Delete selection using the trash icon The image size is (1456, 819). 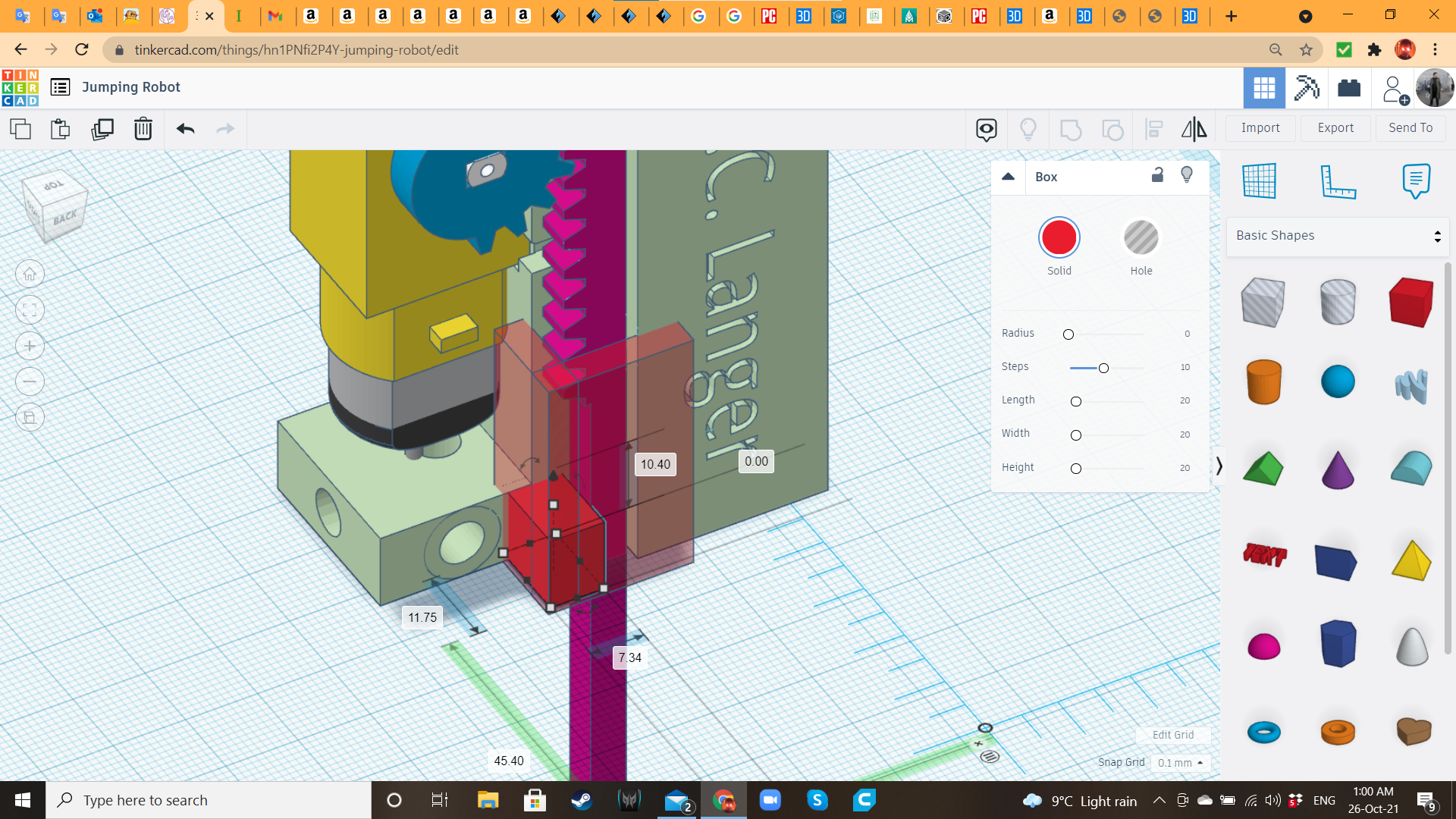point(143,129)
